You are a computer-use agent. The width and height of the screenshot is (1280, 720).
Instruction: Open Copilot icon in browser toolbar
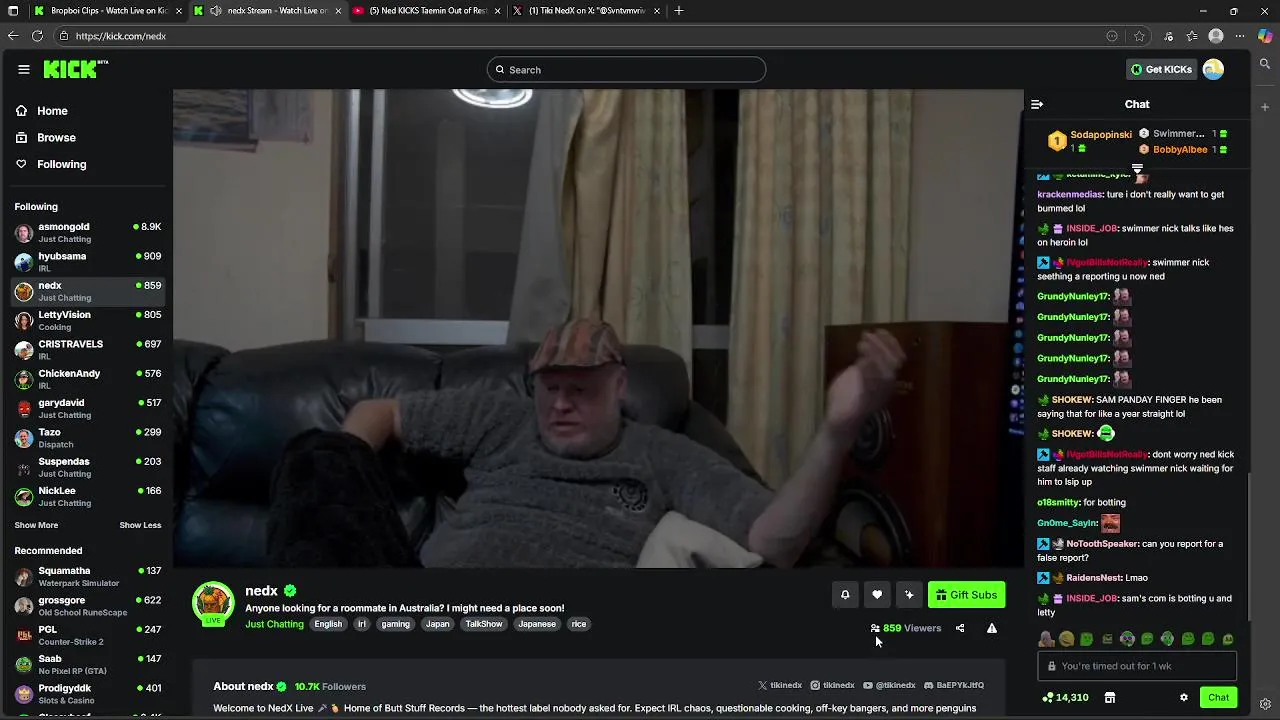coord(1265,36)
